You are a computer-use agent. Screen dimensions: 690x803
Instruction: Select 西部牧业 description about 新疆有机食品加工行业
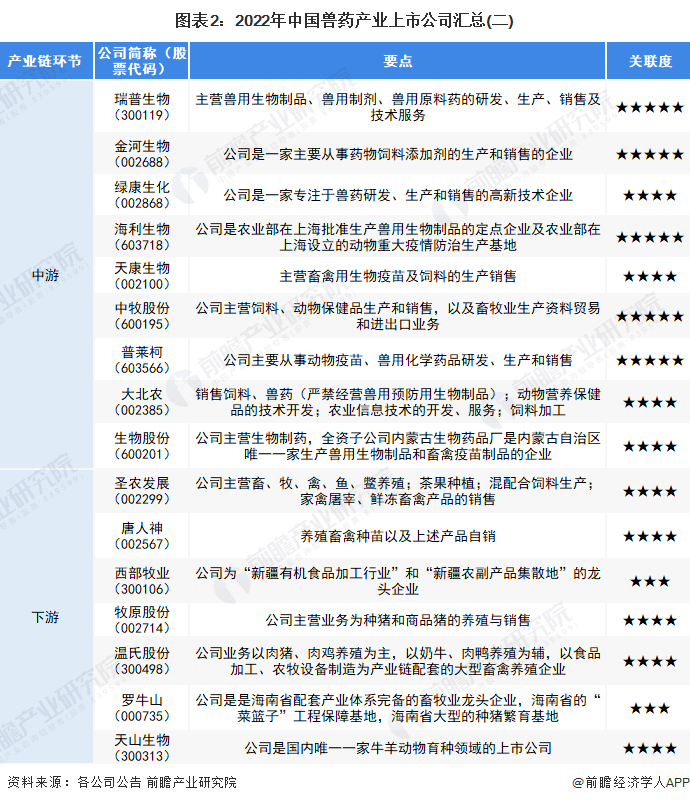pyautogui.click(x=398, y=581)
